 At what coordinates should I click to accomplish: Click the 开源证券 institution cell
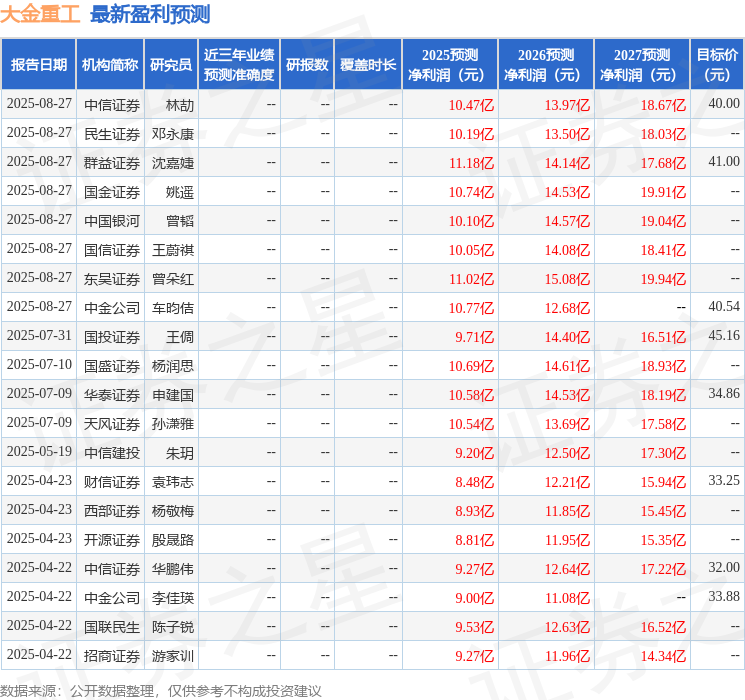point(112,540)
